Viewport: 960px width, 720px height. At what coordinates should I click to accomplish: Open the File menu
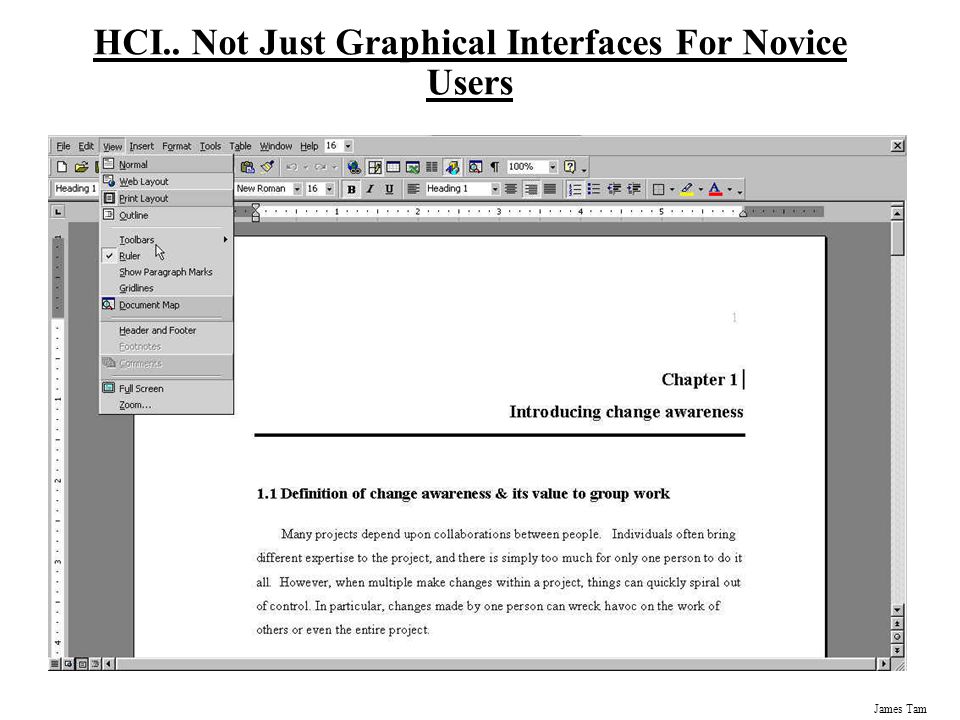63,146
